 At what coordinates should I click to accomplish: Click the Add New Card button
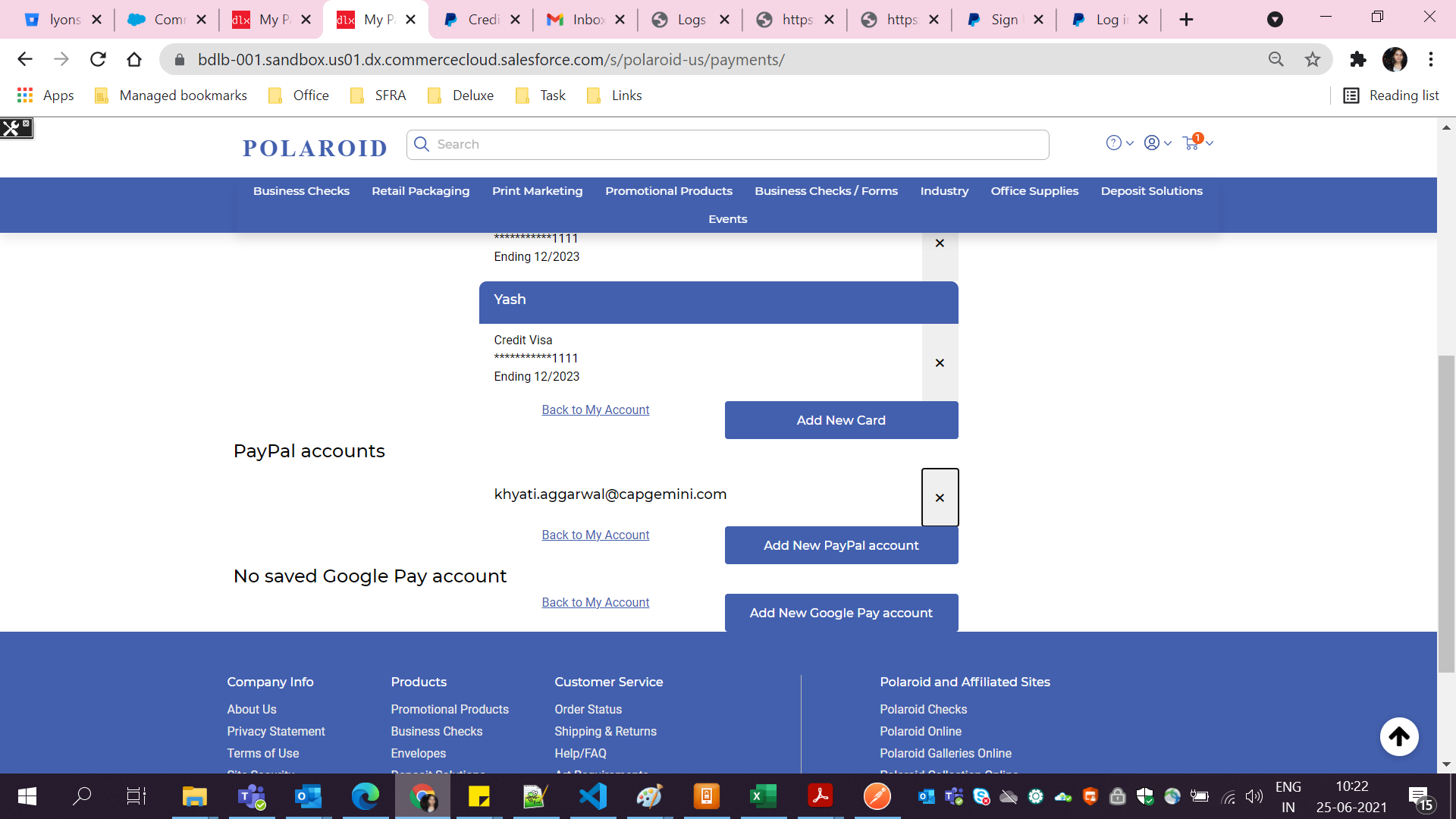tap(841, 420)
